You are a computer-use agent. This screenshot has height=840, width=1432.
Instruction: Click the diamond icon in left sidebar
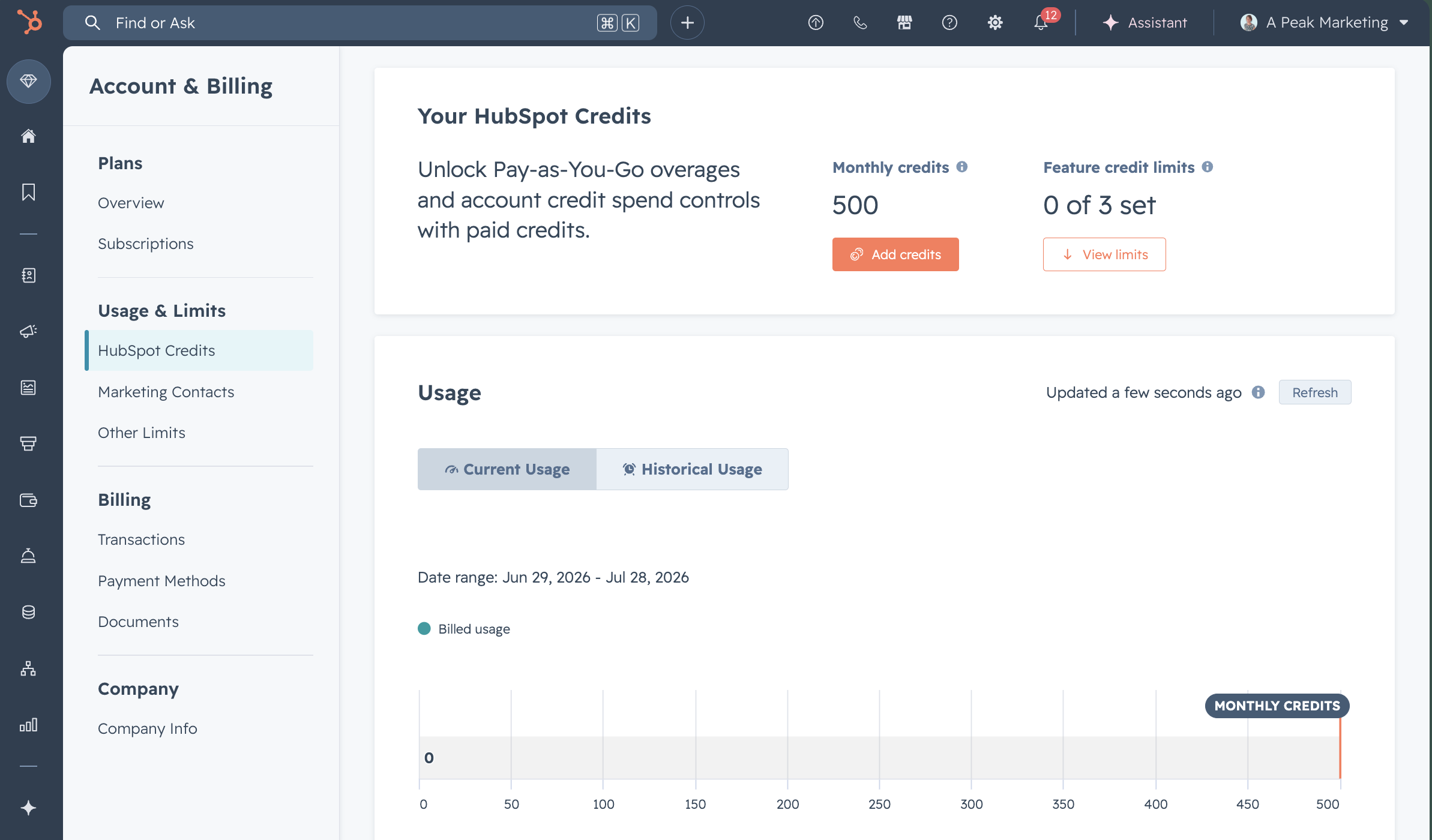(x=28, y=81)
